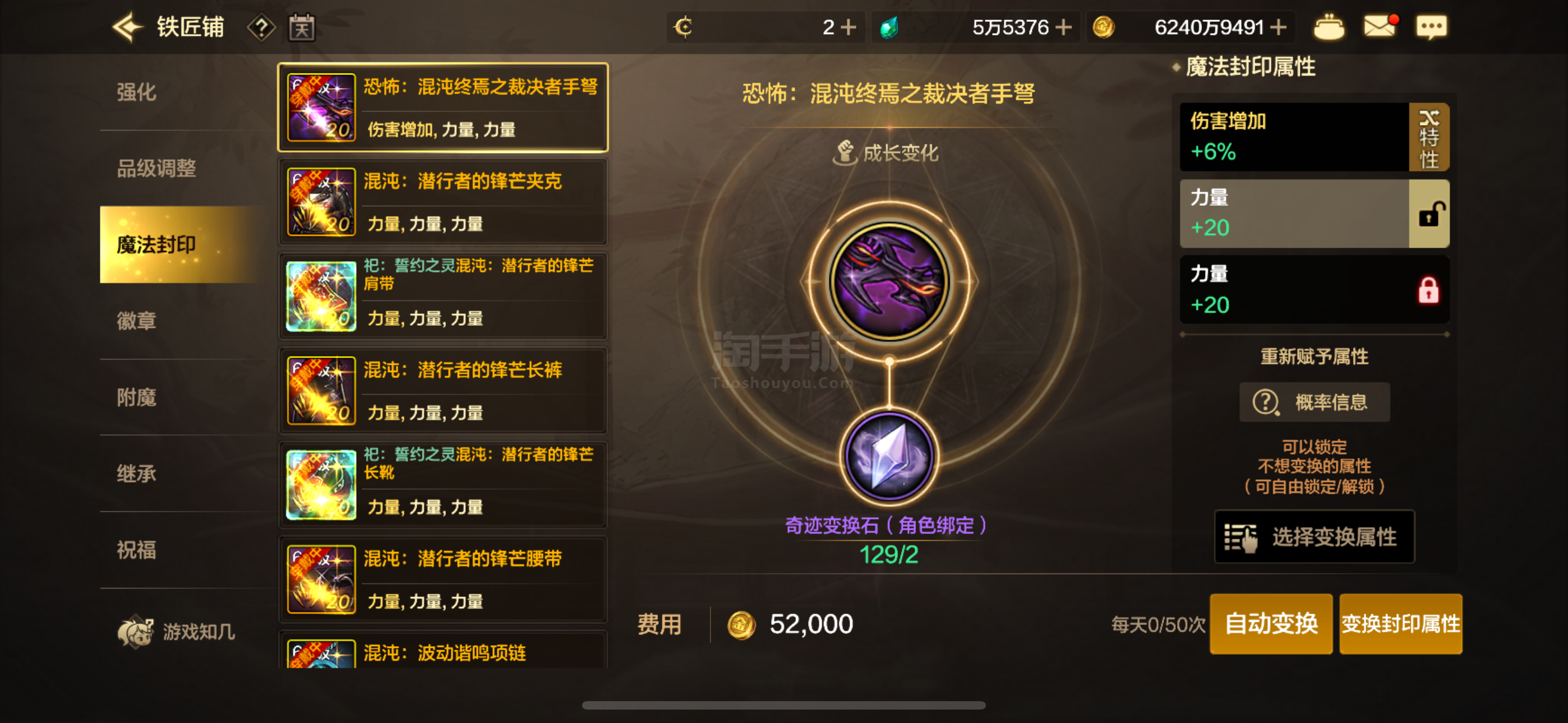
Task: Select 混沌：潜行者的锋芒夹克 in equipment list
Action: (442, 202)
